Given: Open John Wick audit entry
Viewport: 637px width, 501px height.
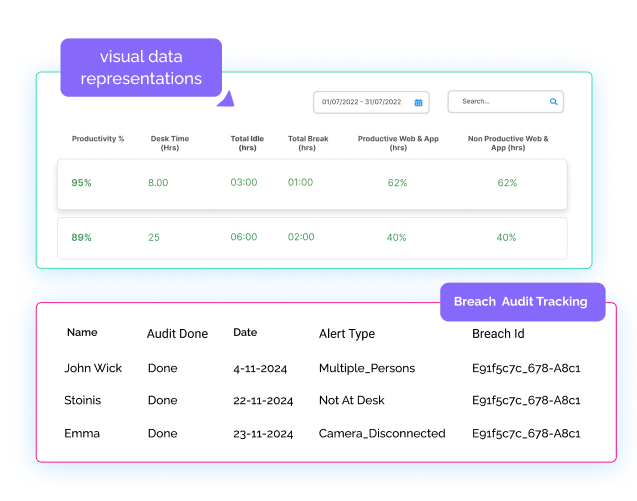Looking at the screenshot, I should click(x=93, y=368).
